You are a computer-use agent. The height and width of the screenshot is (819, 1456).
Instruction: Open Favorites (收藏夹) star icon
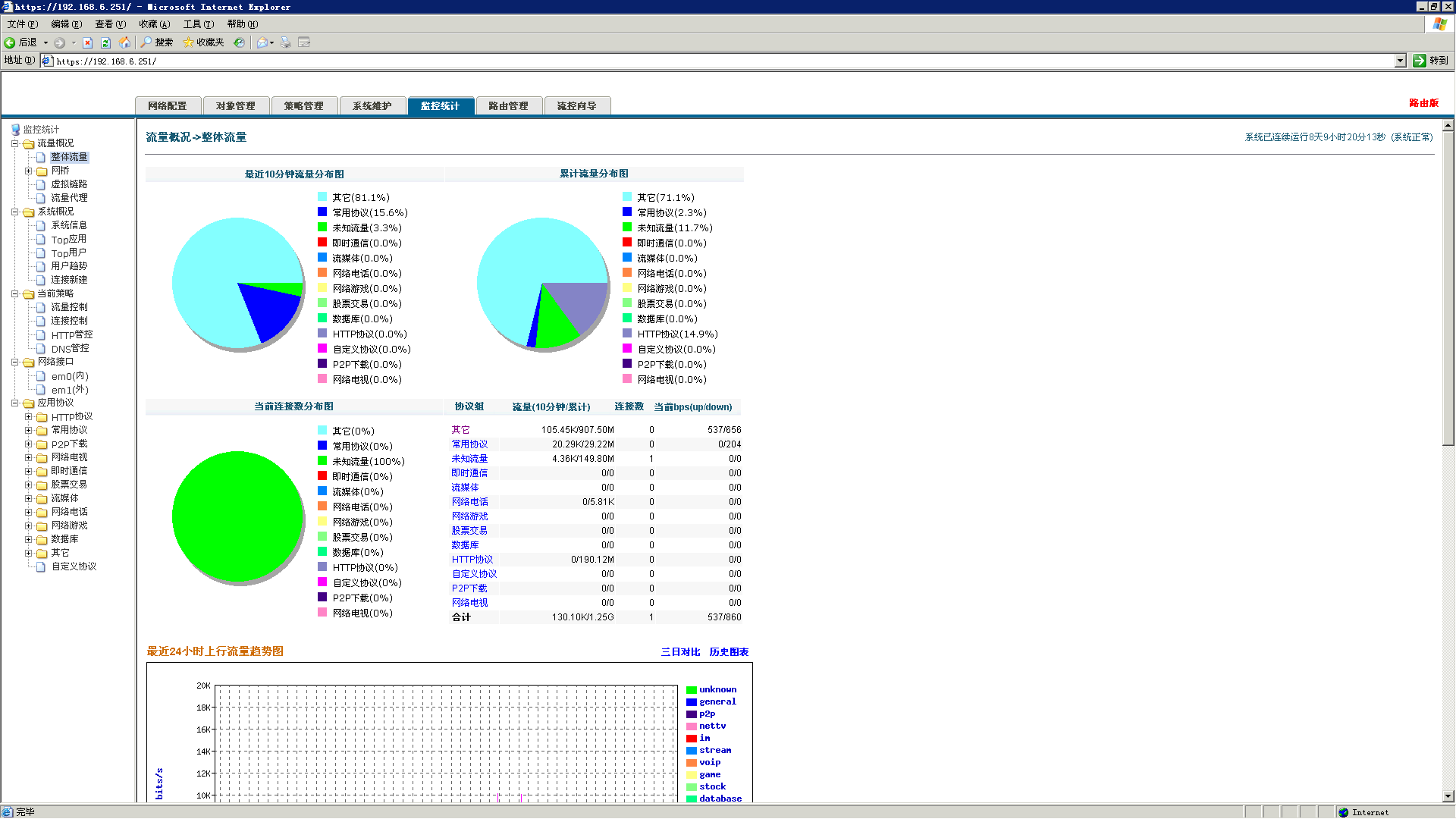[188, 42]
